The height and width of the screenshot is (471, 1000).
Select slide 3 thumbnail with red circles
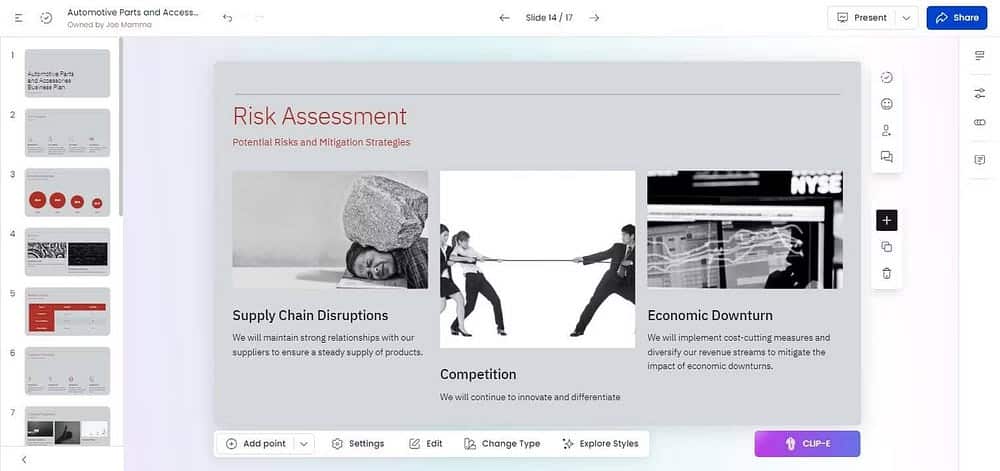click(x=67, y=192)
